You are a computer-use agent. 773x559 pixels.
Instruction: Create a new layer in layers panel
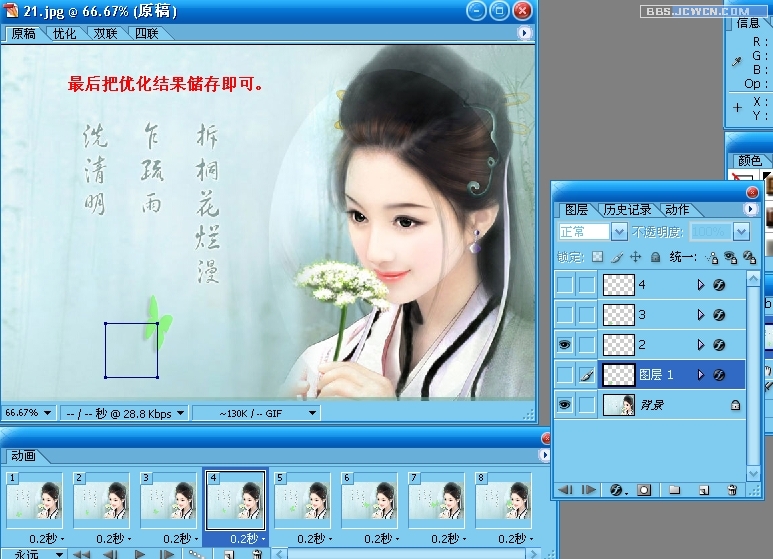point(704,490)
